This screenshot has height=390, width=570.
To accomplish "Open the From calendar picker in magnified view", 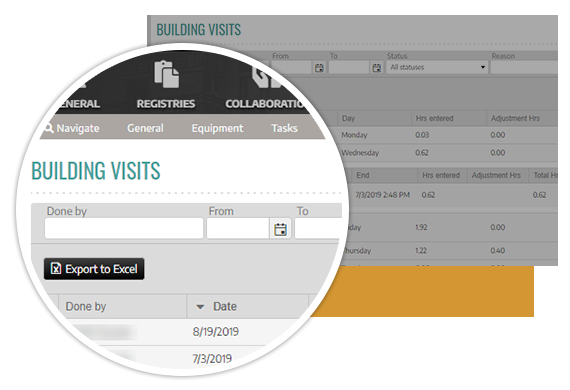I will point(280,229).
